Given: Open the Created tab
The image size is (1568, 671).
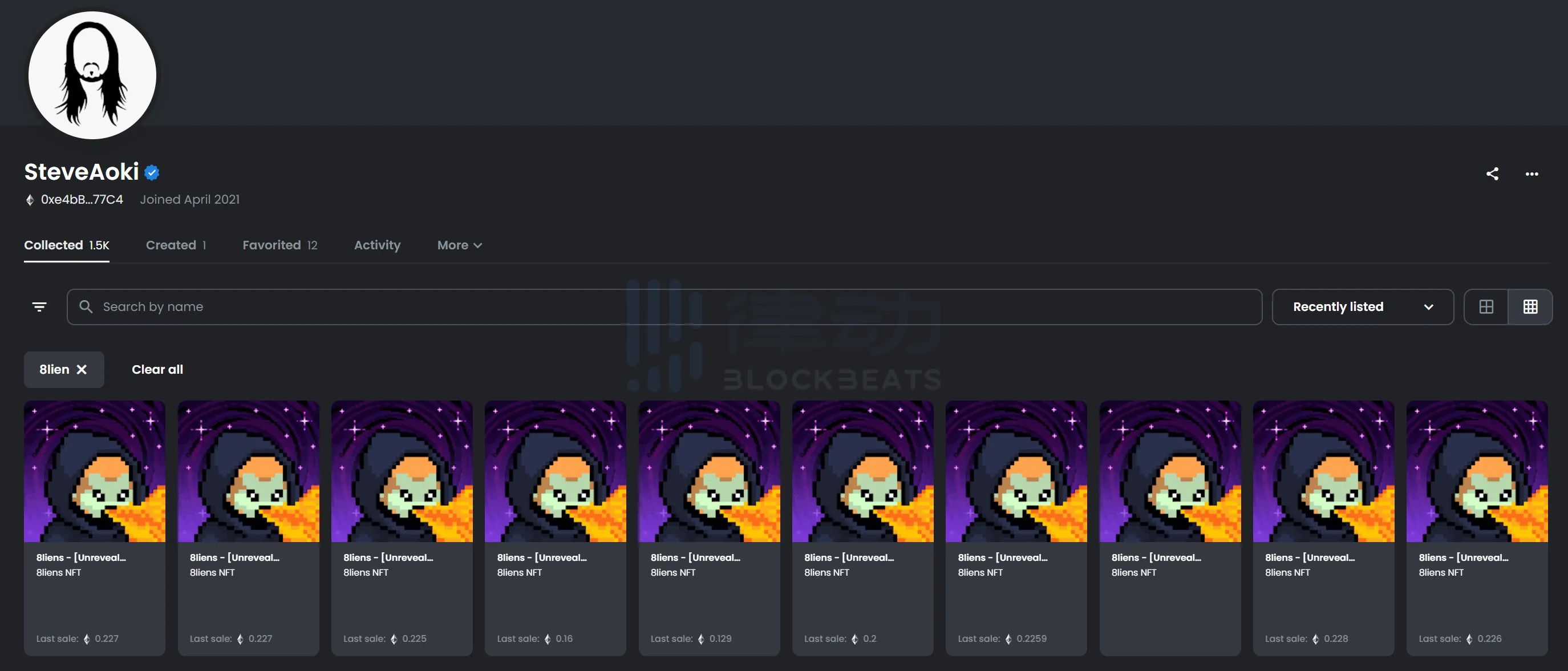Looking at the screenshot, I should (x=175, y=245).
